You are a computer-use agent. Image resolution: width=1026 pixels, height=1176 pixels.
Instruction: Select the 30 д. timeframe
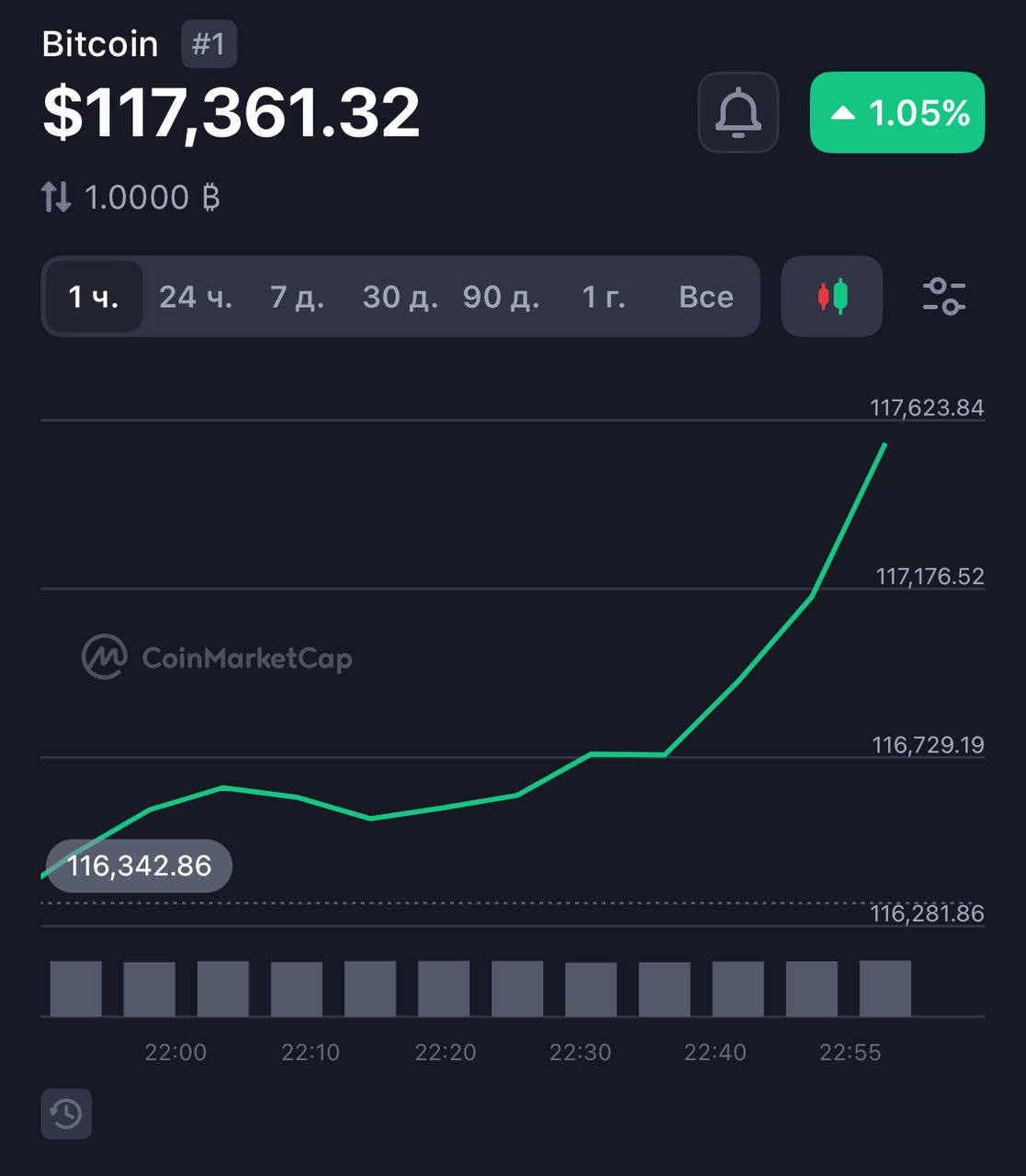pyautogui.click(x=400, y=297)
